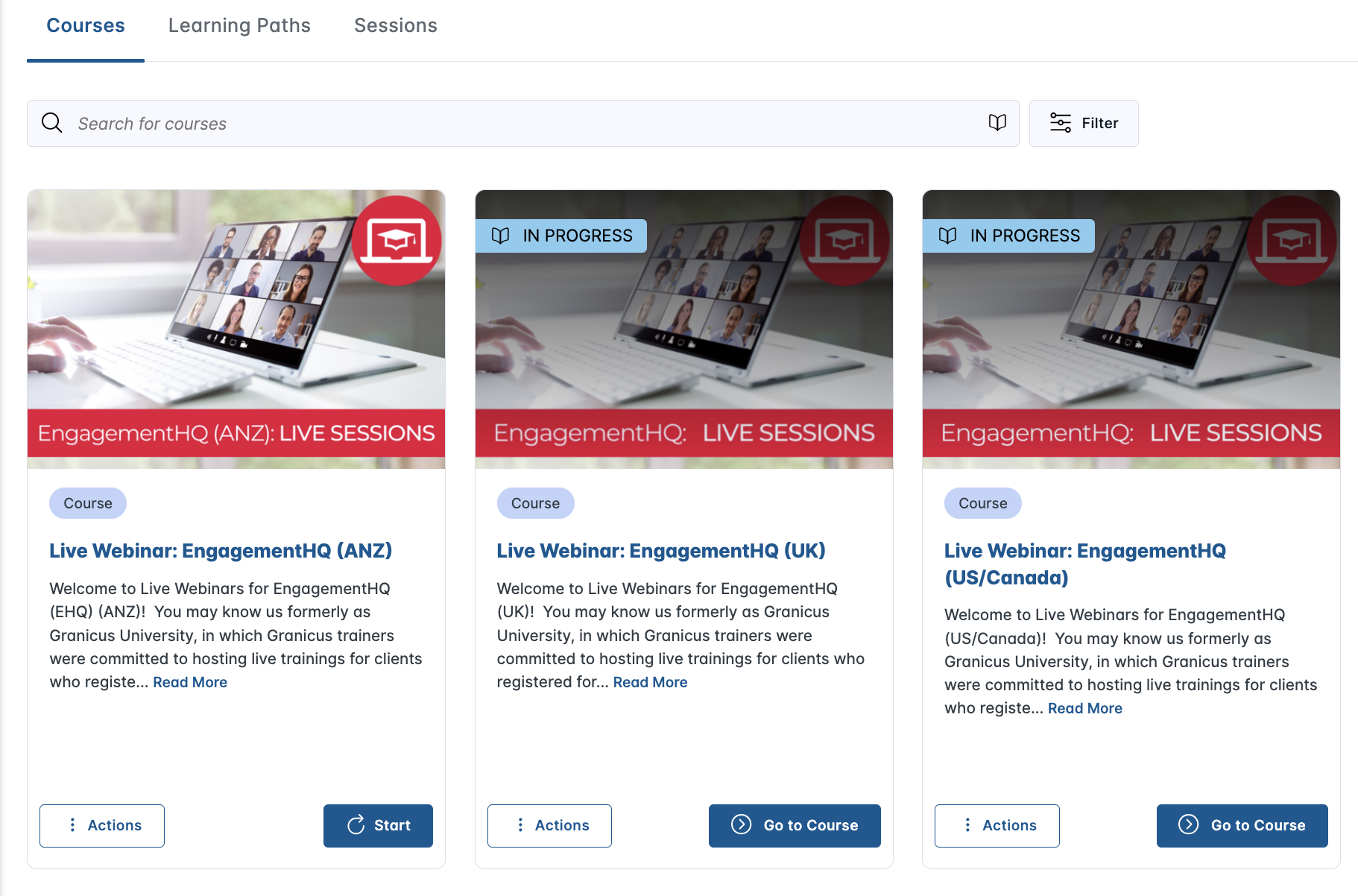The width and height of the screenshot is (1358, 896).
Task: Click the book catalog icon beside the search bar
Action: [997, 122]
